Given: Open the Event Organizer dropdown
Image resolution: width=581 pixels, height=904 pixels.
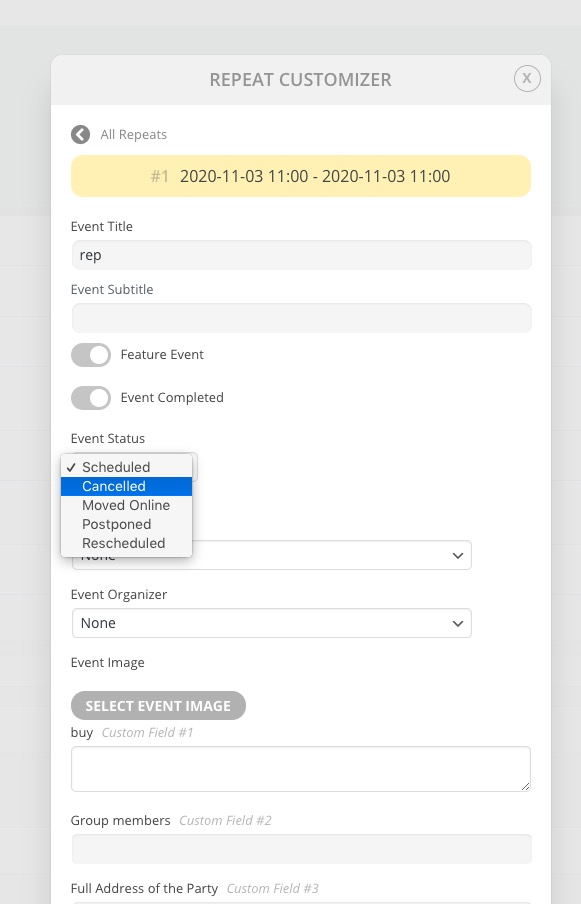Looking at the screenshot, I should 271,623.
